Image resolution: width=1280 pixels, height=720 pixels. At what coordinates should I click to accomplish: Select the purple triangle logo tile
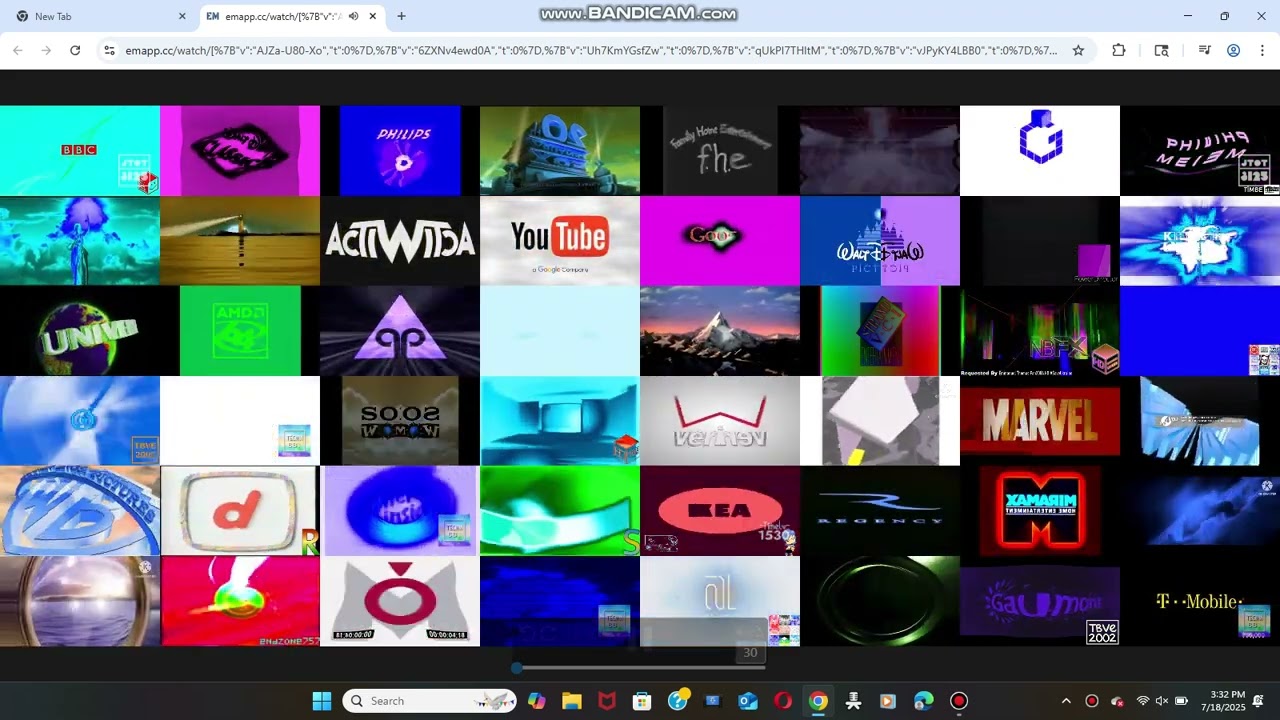coord(400,331)
